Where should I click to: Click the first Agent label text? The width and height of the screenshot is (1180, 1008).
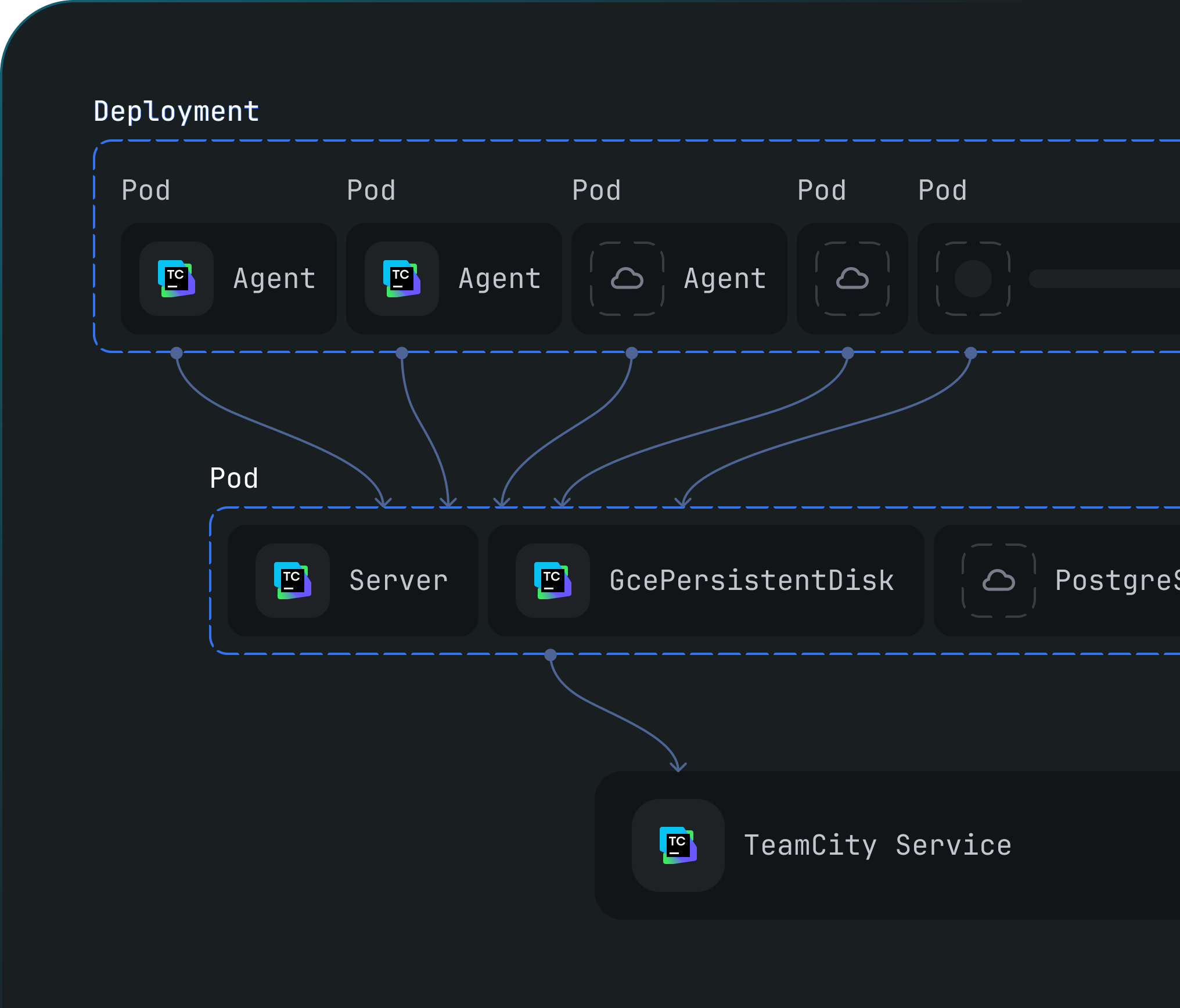[274, 279]
